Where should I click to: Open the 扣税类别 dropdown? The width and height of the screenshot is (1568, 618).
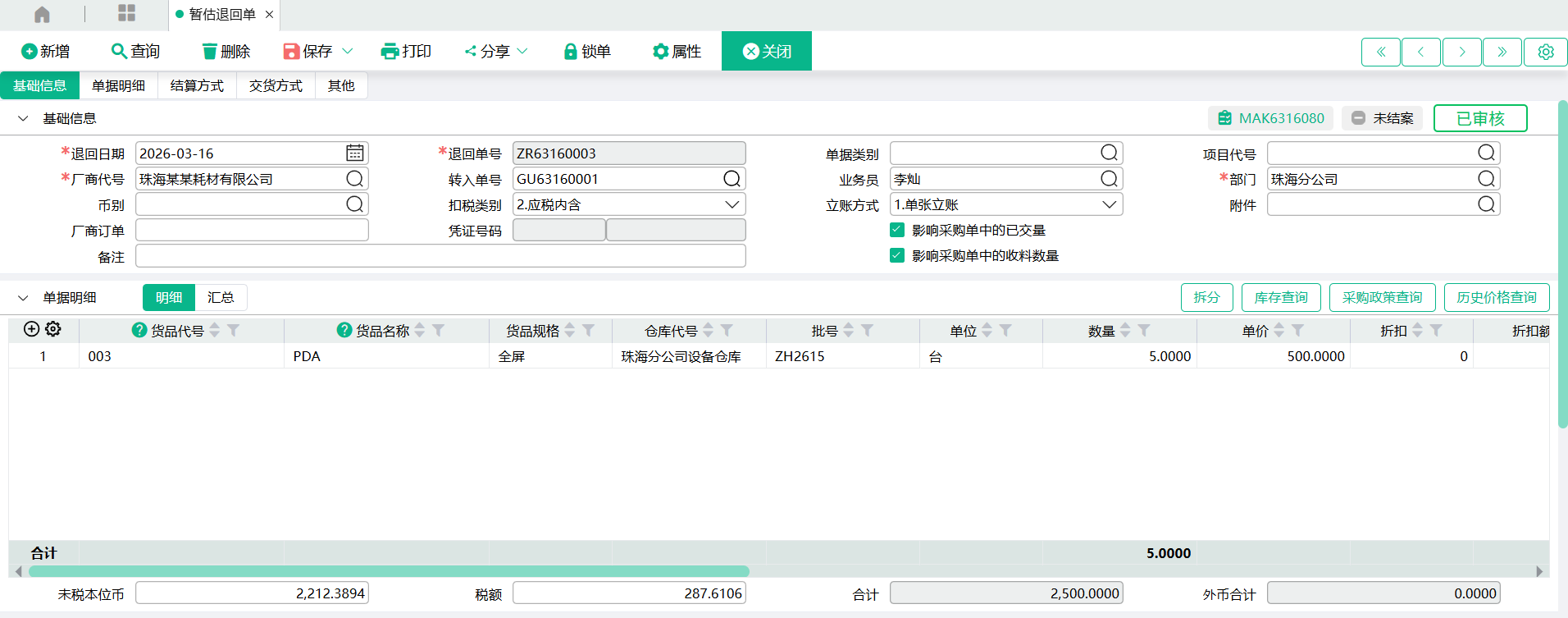click(x=732, y=205)
